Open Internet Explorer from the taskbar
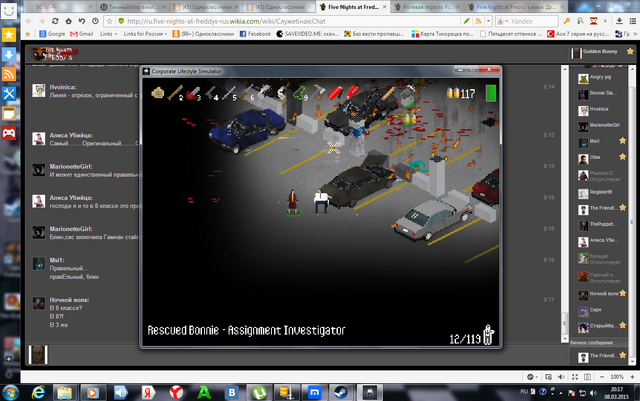 pyautogui.click(x=38, y=393)
